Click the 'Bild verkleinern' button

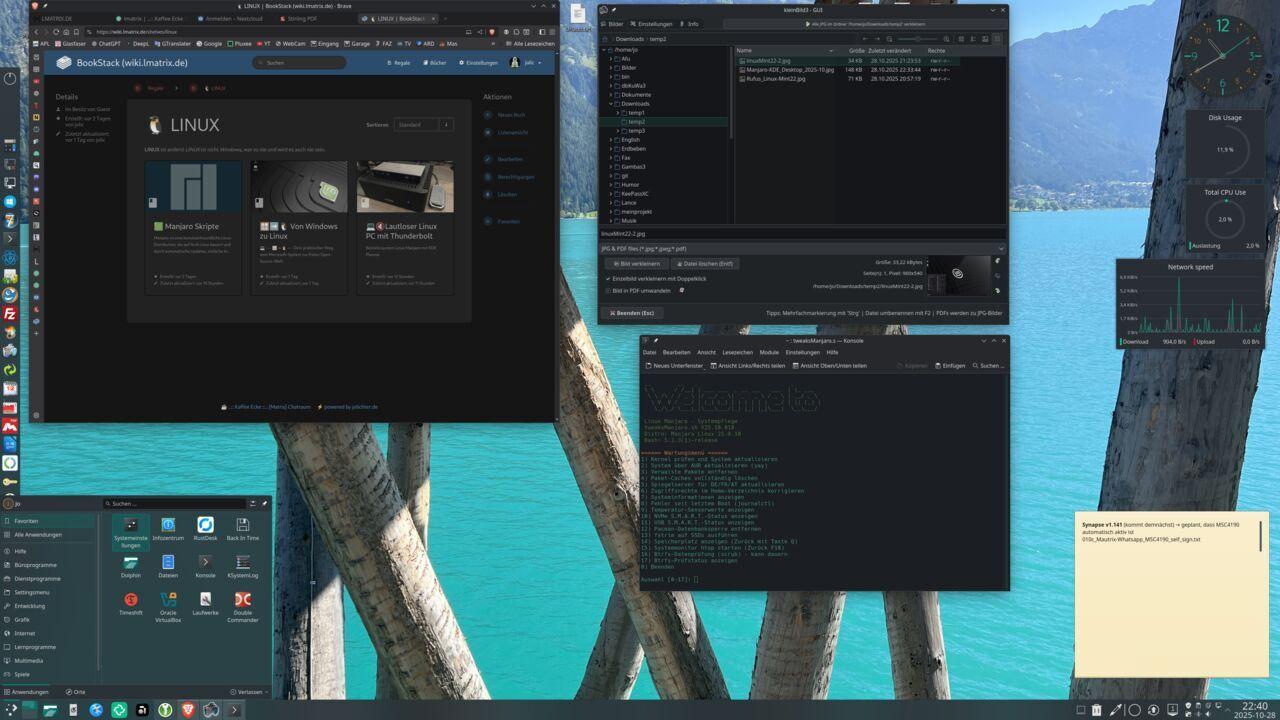(637, 263)
